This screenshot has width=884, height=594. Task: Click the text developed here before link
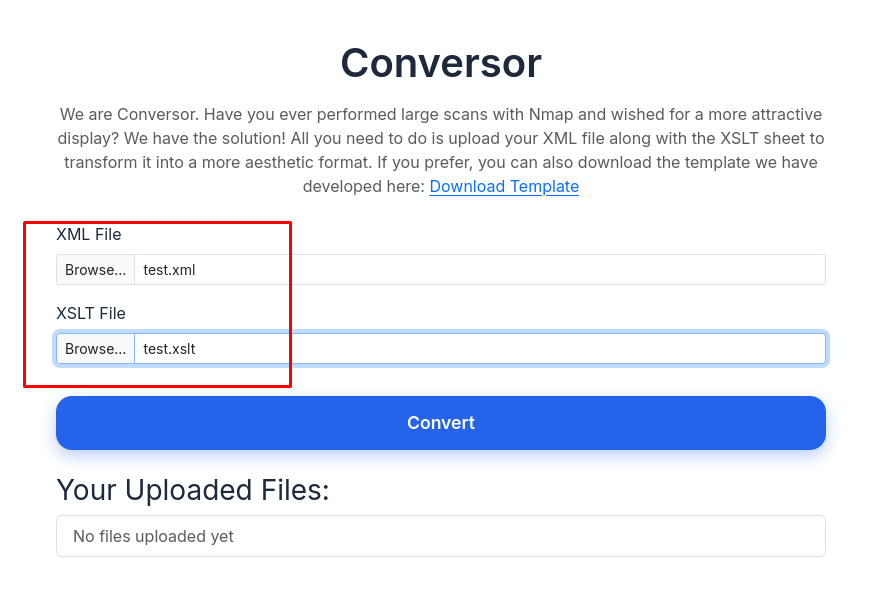[x=363, y=186]
